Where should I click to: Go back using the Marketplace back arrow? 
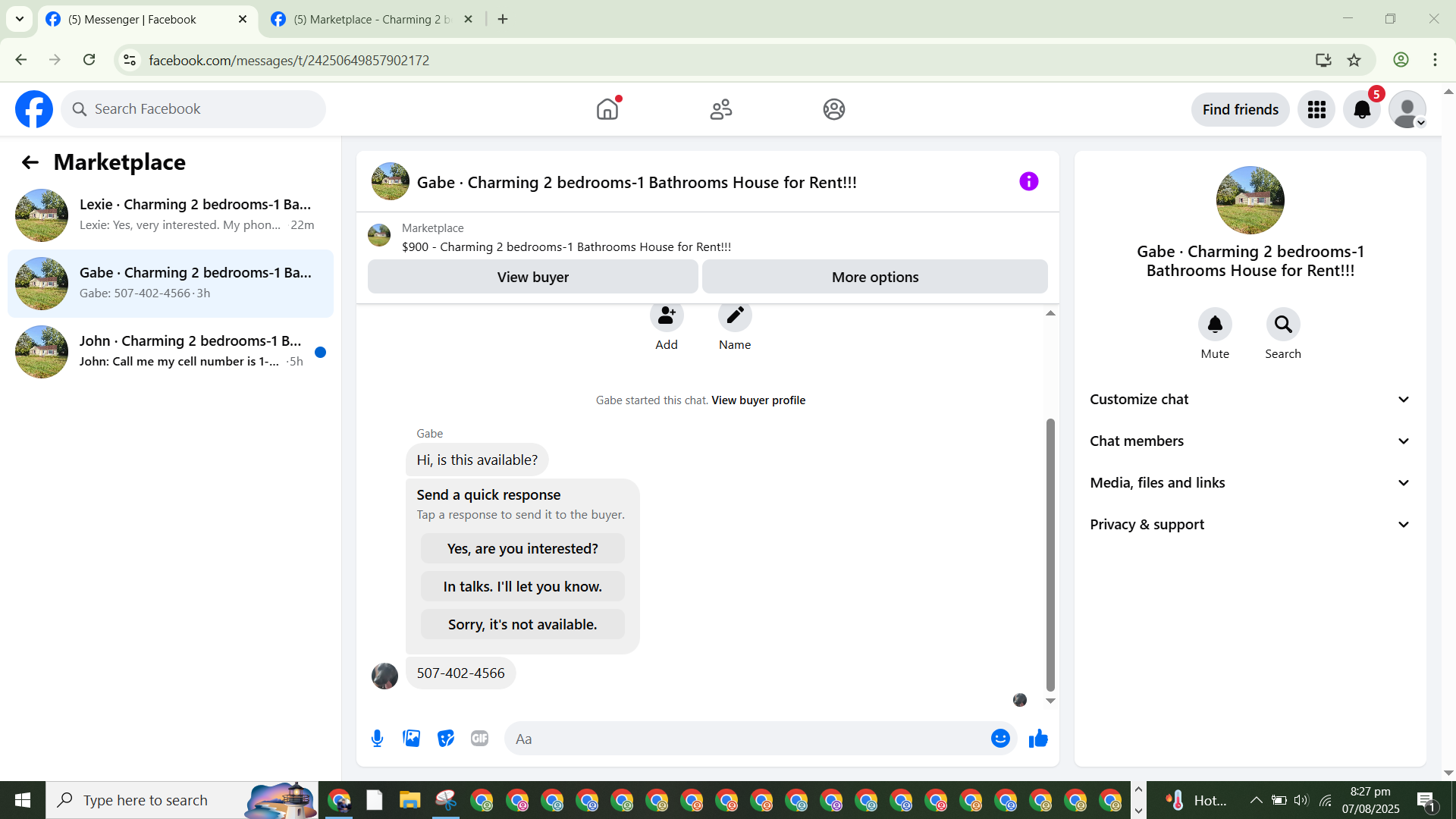click(x=30, y=162)
